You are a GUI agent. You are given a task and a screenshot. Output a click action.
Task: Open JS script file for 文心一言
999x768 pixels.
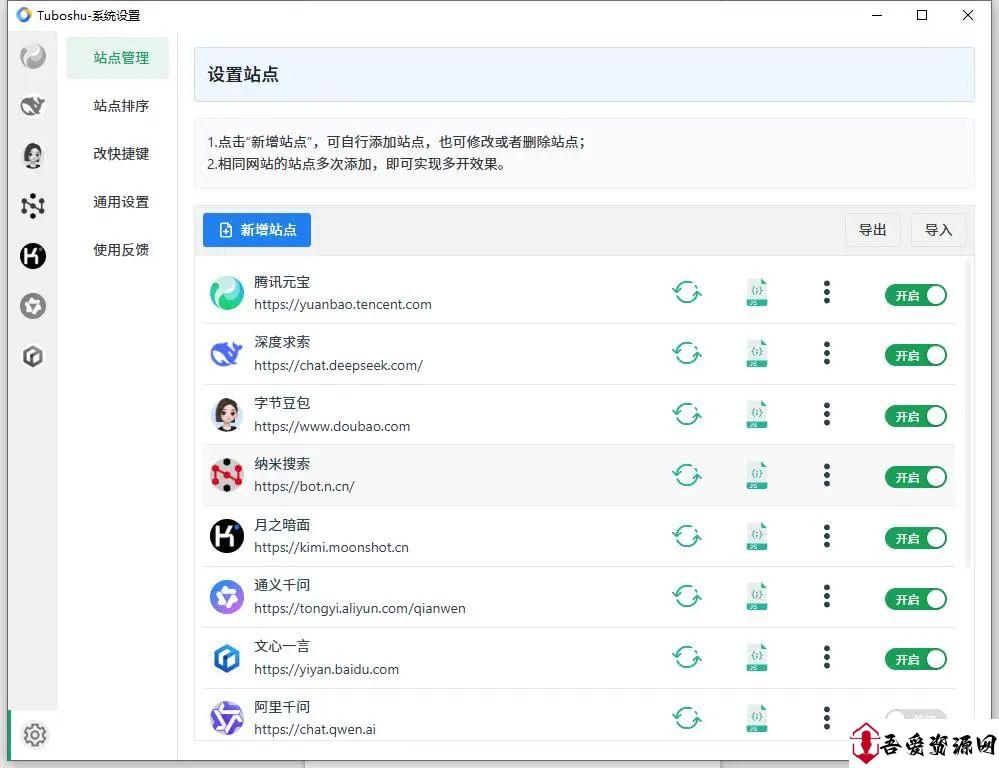tap(757, 657)
